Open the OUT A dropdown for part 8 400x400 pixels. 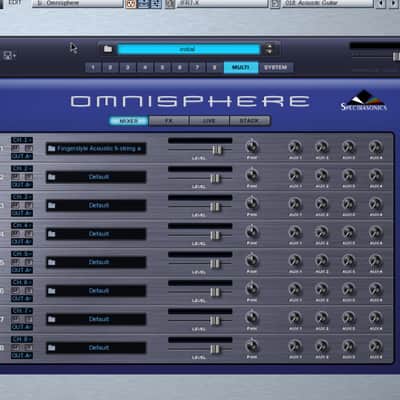(22, 356)
